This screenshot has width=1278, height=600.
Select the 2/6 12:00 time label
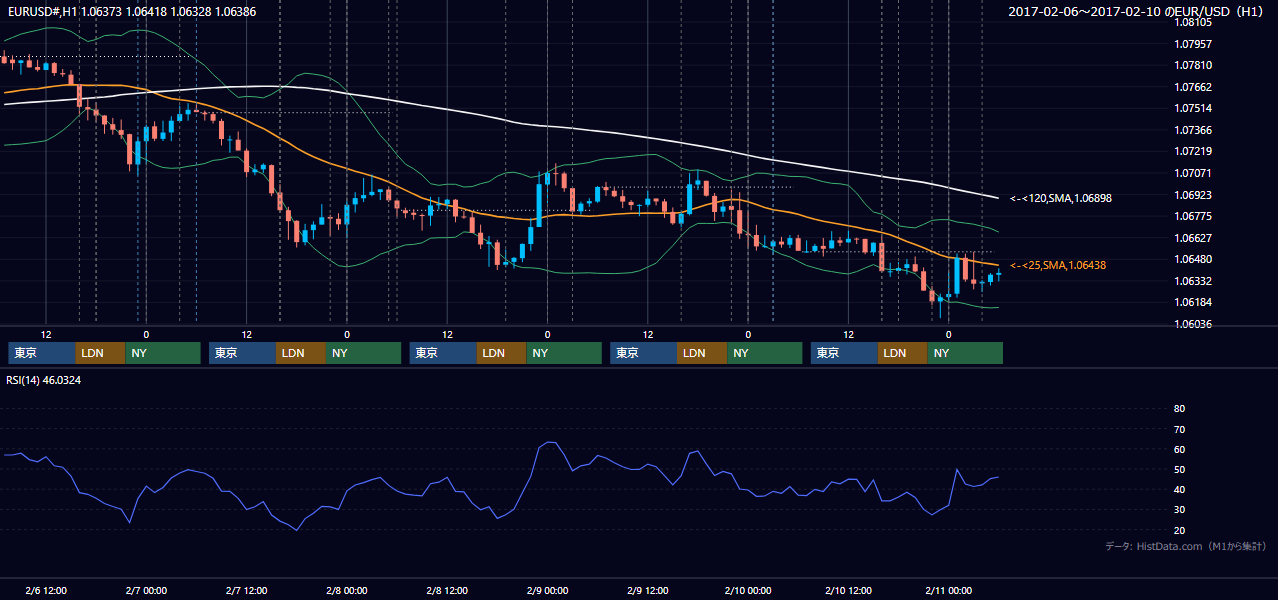click(46, 591)
